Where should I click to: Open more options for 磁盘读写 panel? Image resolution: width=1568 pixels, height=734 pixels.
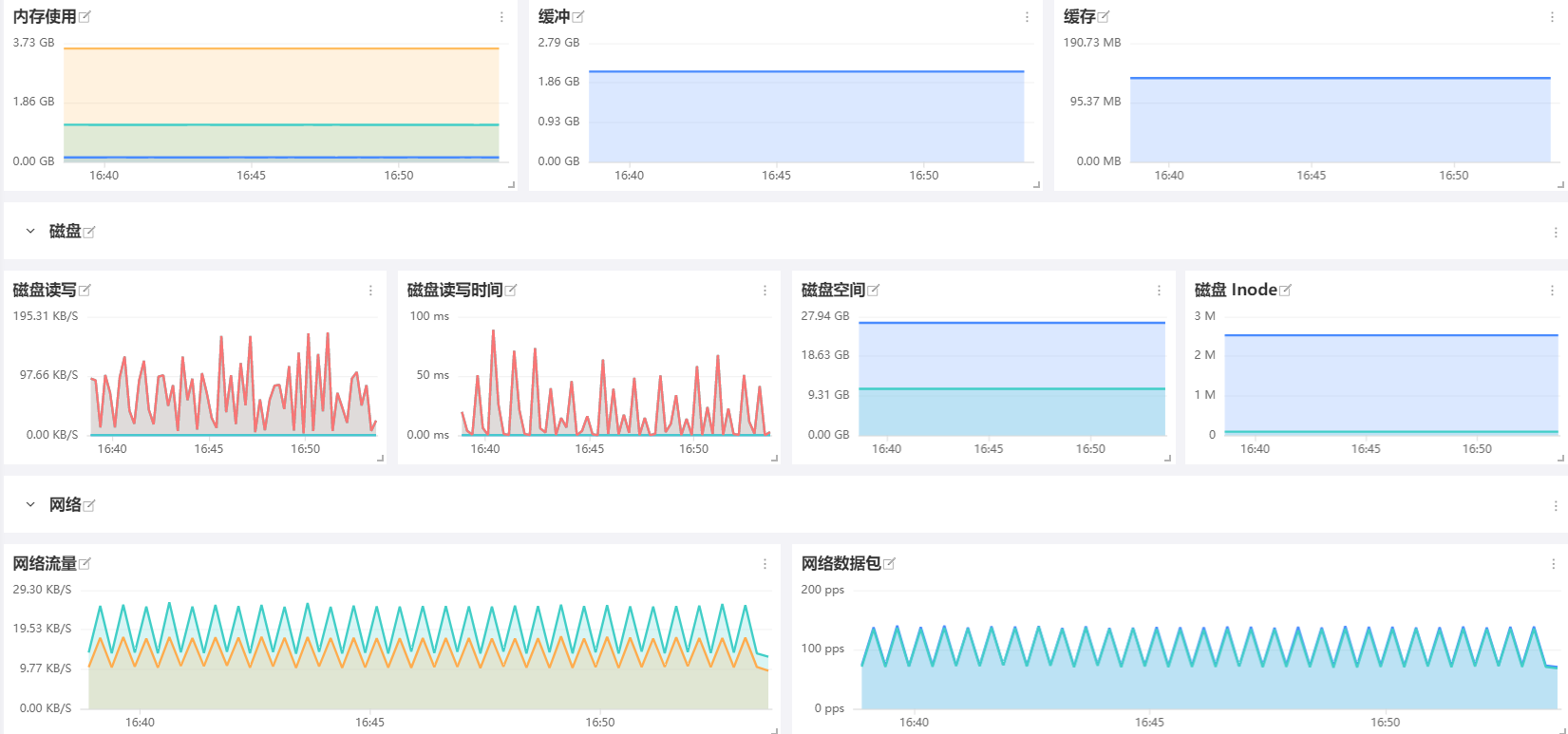[370, 291]
